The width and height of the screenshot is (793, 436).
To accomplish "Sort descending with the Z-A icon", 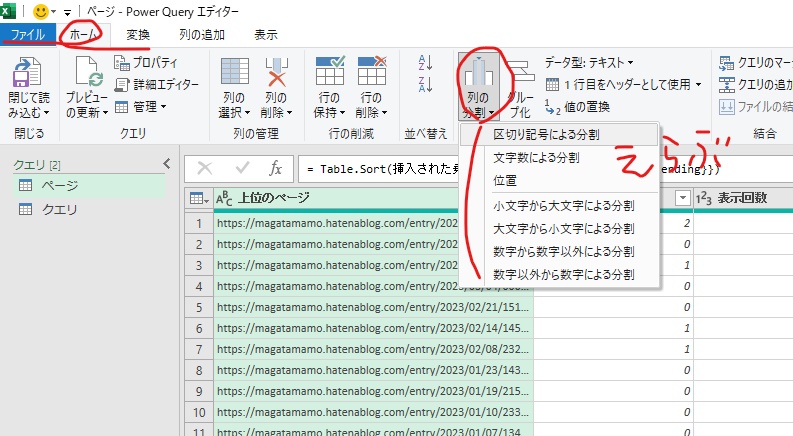I will pos(425,84).
